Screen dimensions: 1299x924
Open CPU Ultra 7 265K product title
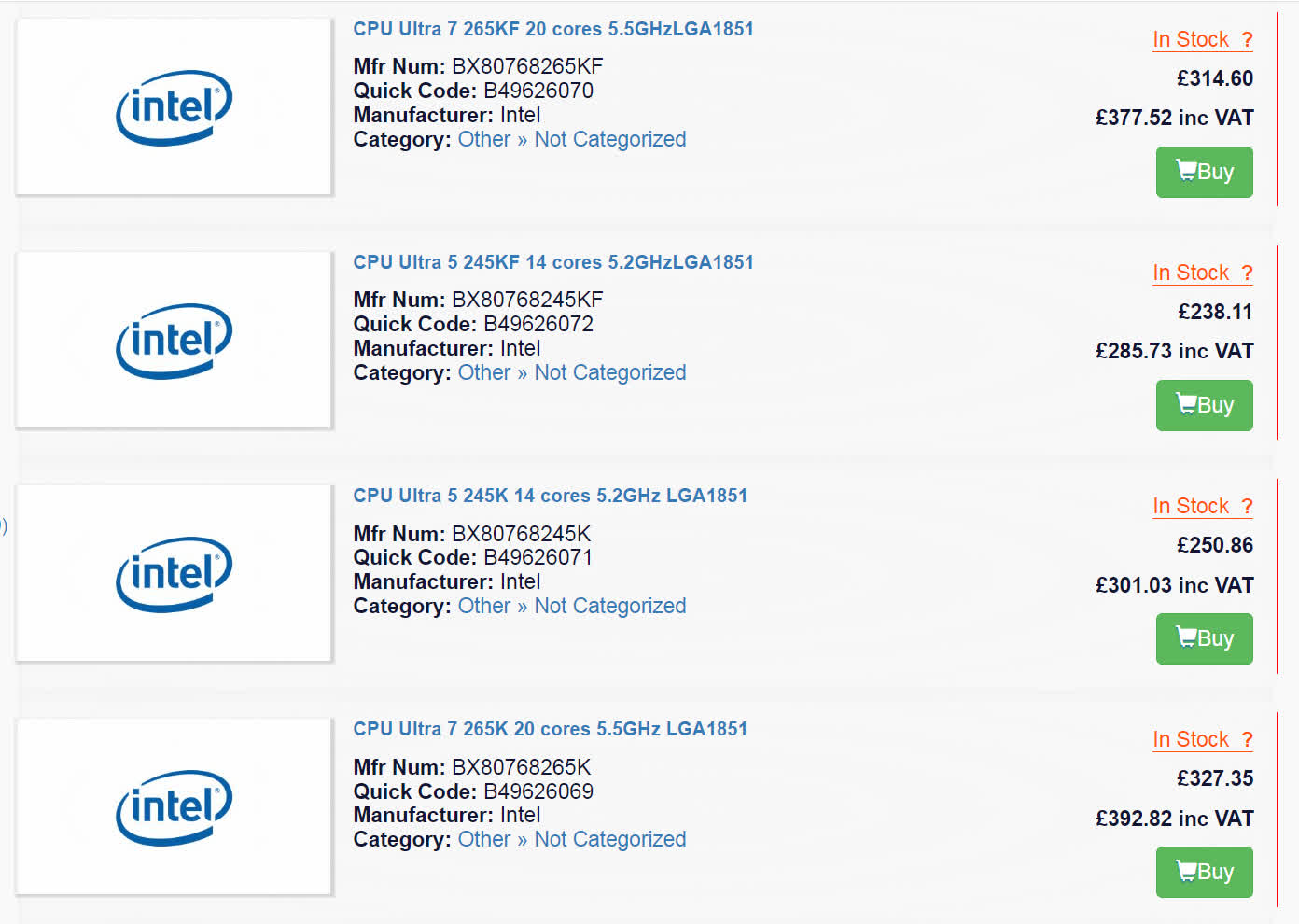(550, 729)
